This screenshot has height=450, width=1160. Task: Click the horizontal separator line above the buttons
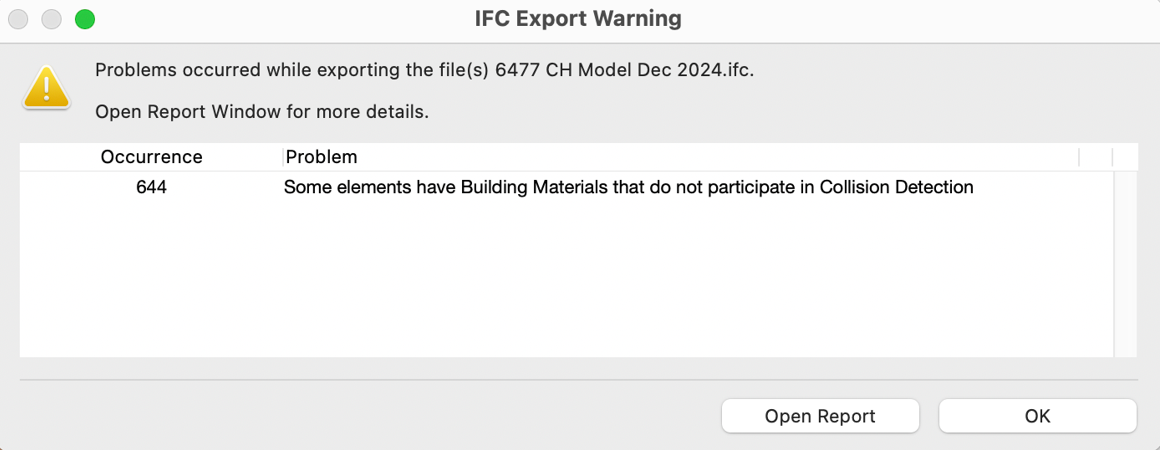click(579, 380)
